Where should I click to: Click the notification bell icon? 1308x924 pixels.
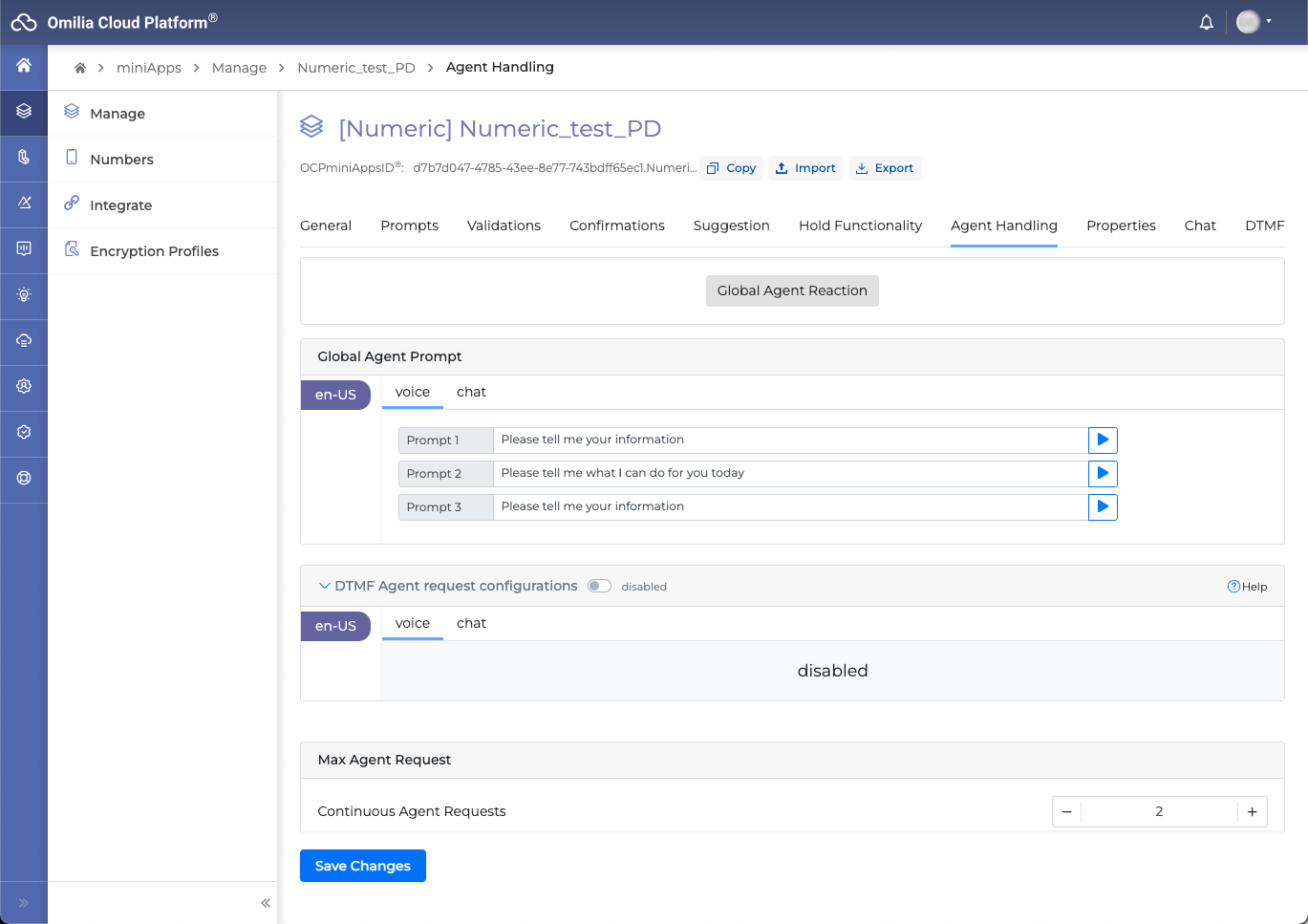[x=1206, y=22]
